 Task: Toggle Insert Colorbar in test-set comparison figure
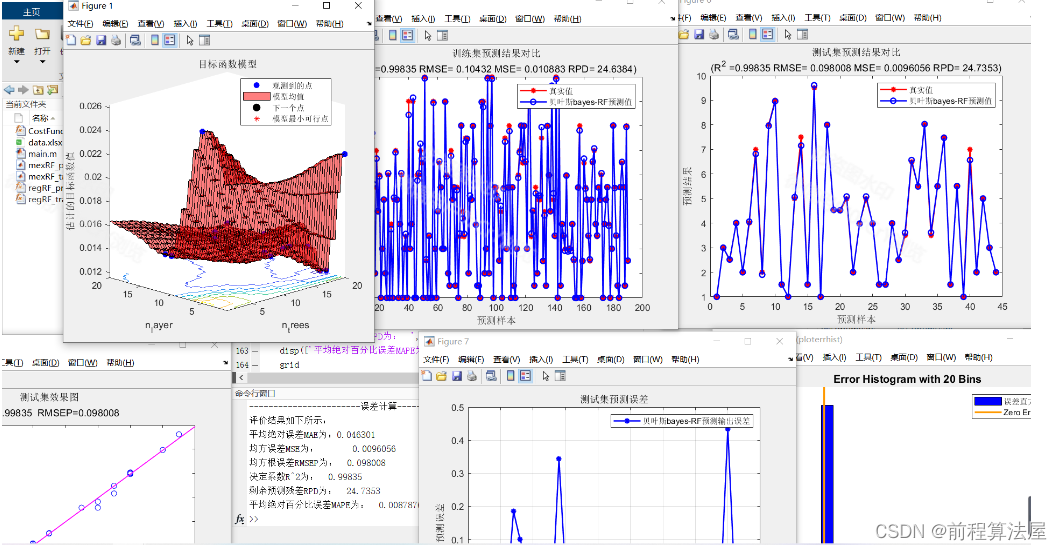(x=753, y=34)
